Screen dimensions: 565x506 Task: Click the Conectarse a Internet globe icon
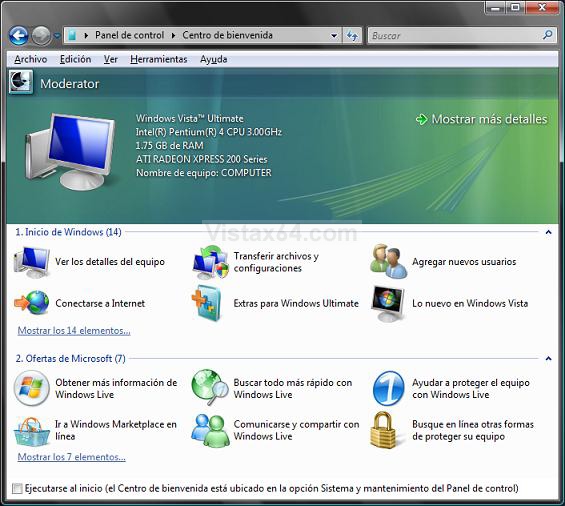[x=32, y=303]
